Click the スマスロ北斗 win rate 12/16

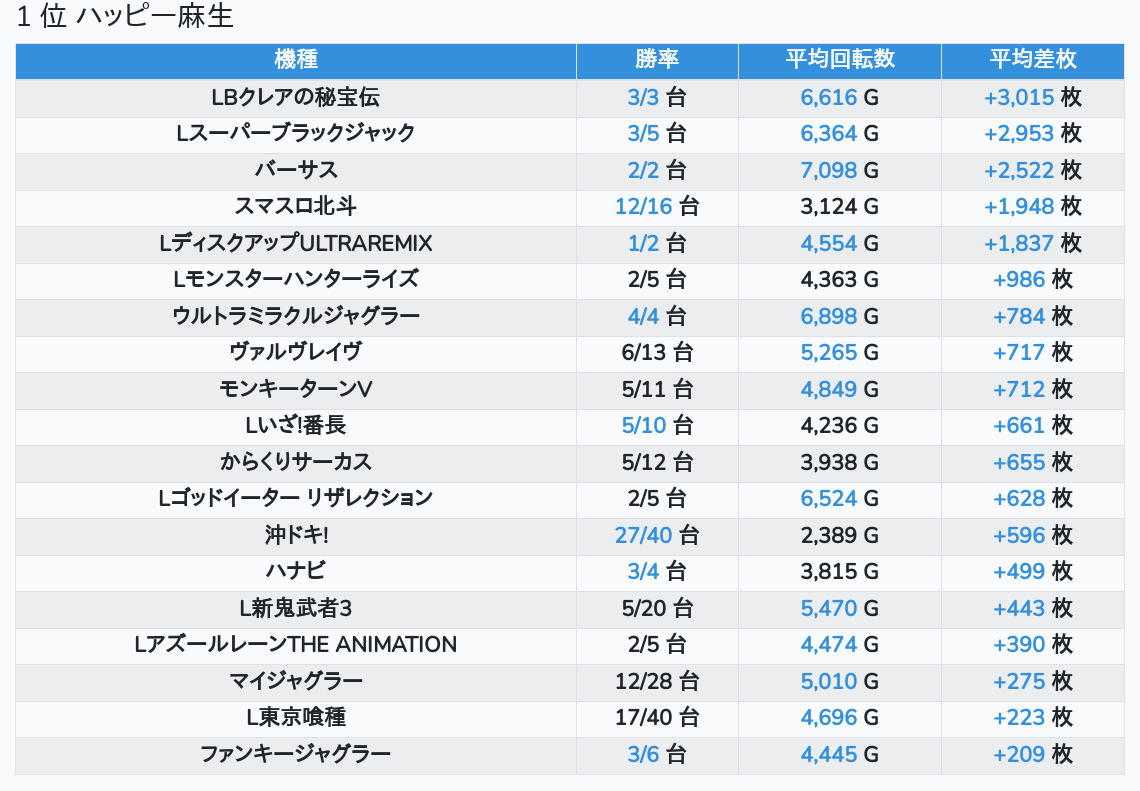click(643, 207)
